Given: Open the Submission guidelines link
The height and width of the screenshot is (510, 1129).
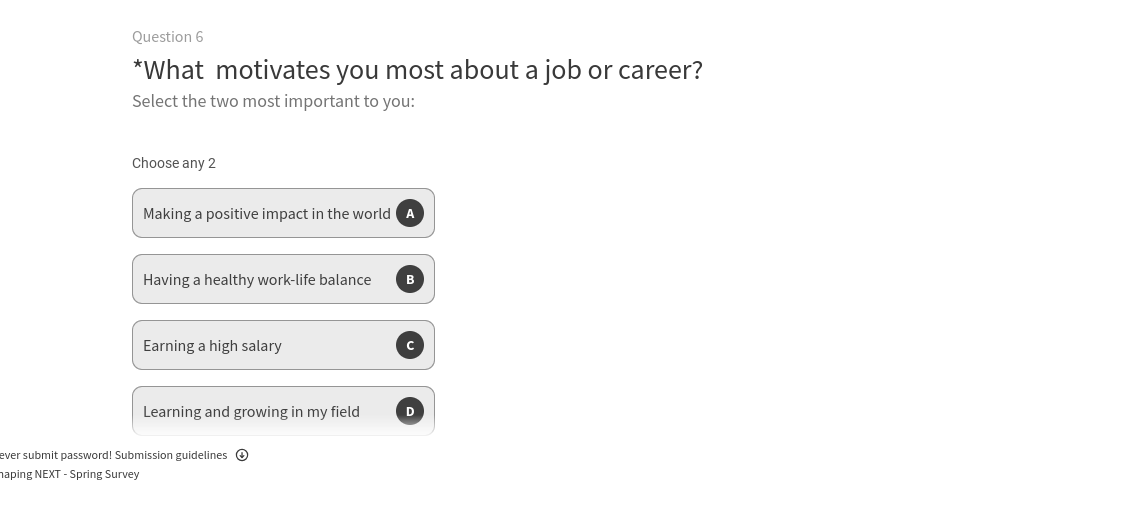Looking at the screenshot, I should (x=171, y=455).
